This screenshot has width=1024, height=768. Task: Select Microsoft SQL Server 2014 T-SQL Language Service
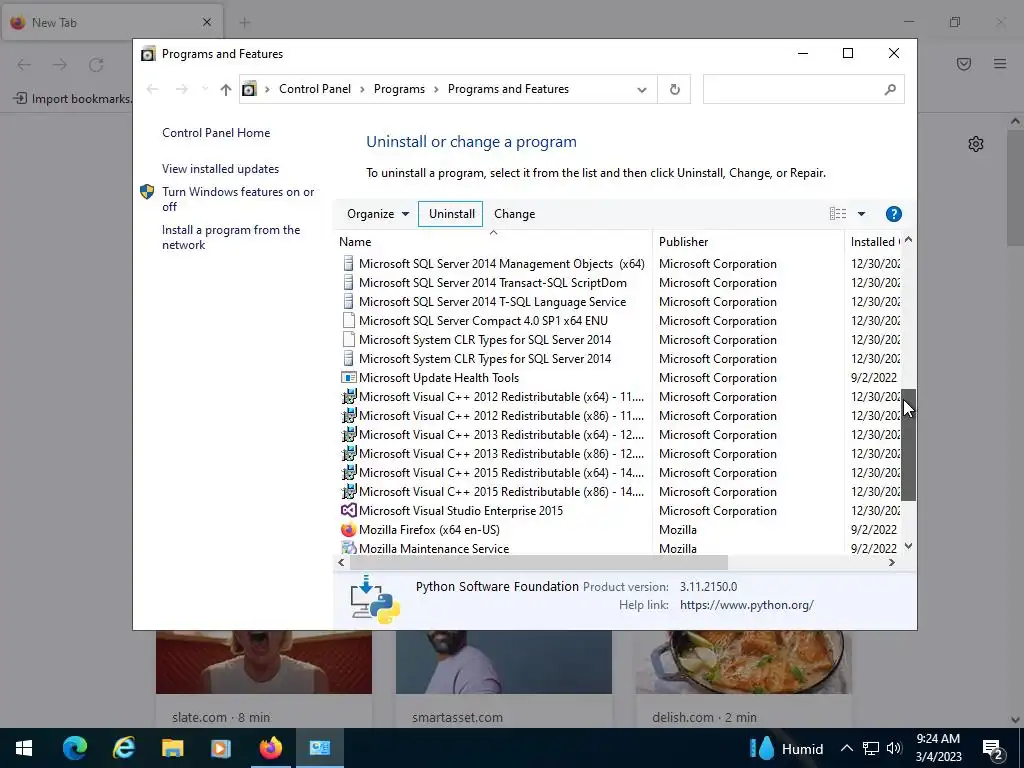[x=492, y=302]
